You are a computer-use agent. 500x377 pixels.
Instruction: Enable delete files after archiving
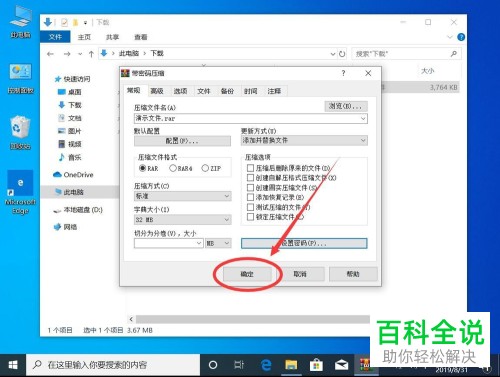click(x=250, y=168)
